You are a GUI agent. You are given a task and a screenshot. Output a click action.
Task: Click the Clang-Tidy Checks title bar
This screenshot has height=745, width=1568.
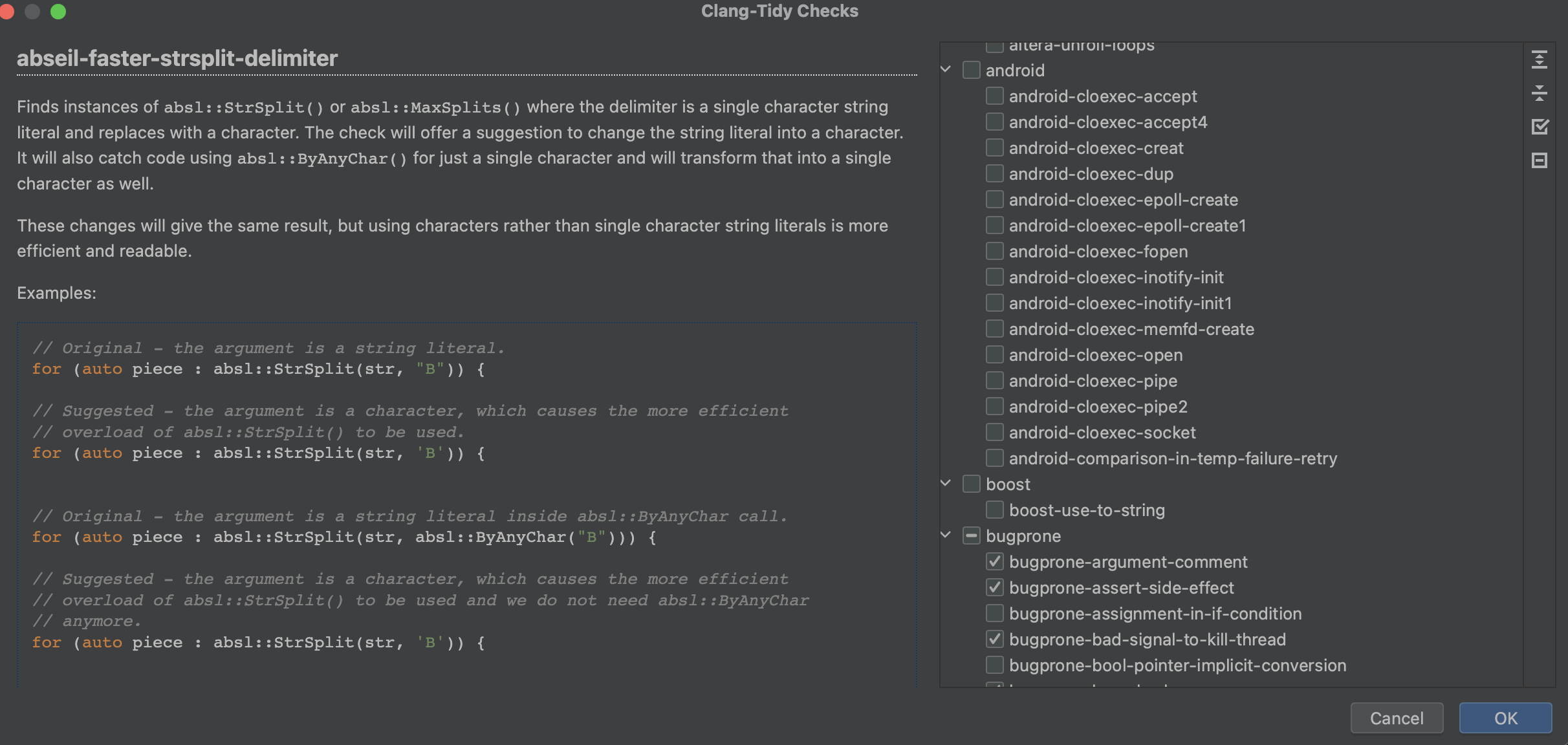click(779, 11)
